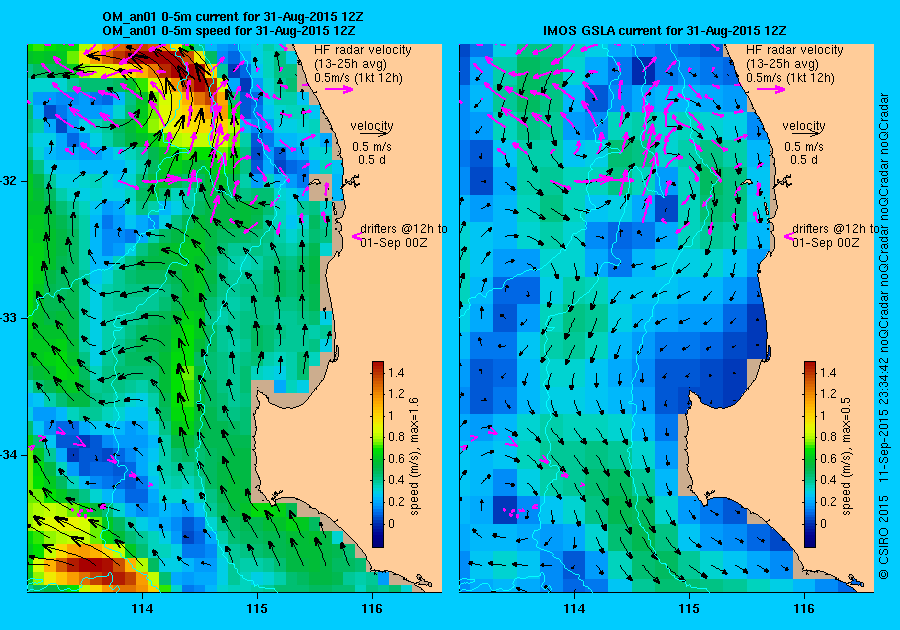Click the IMOS GSLA map speed color bar
Screen dimensions: 900x630
pyautogui.click(x=809, y=454)
